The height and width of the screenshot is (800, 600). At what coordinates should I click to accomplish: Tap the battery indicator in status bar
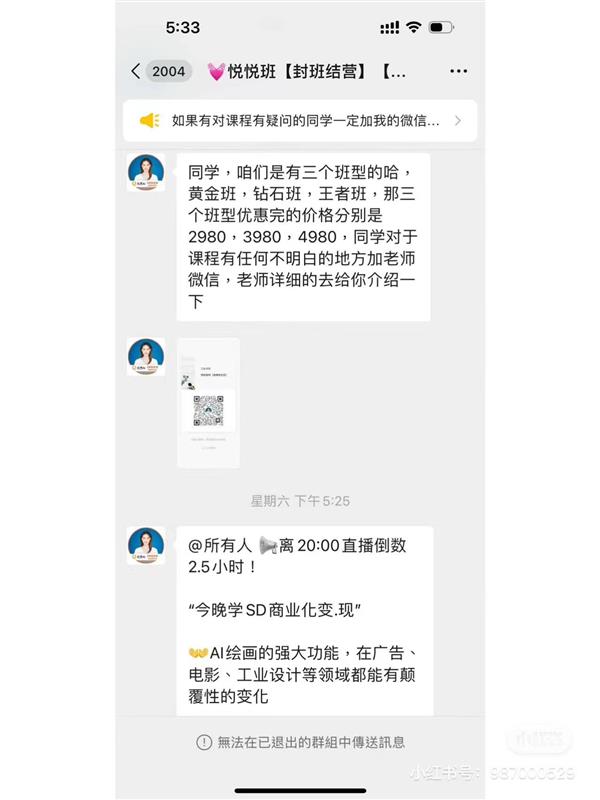point(441,27)
